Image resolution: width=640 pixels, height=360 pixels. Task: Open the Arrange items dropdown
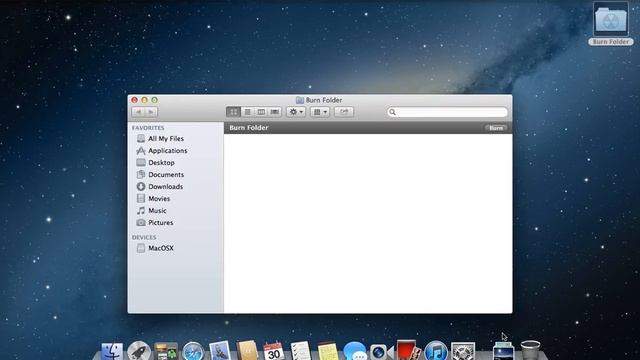pyautogui.click(x=320, y=112)
